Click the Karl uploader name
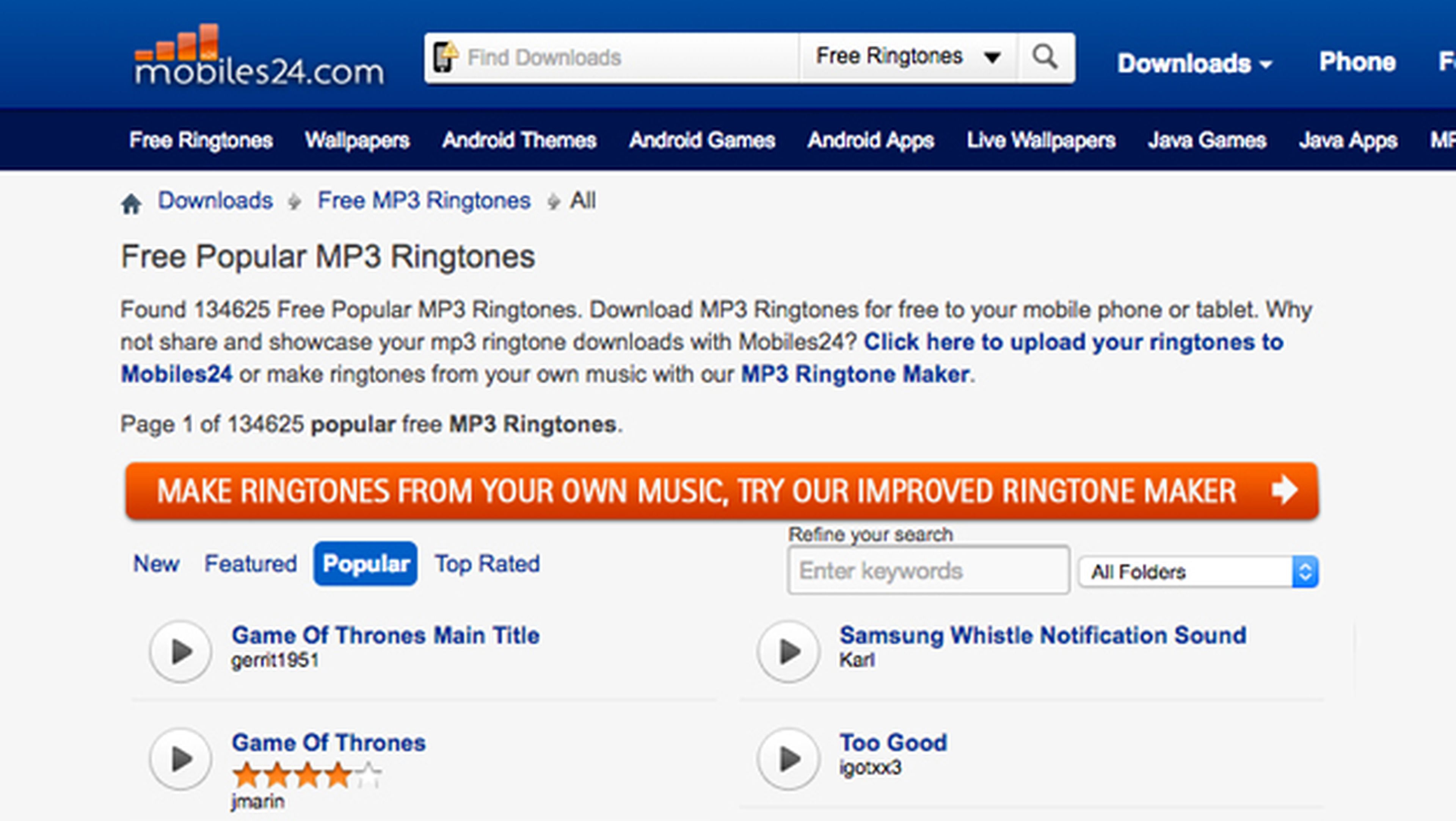Screen dimensions: 1456x821 857,660
